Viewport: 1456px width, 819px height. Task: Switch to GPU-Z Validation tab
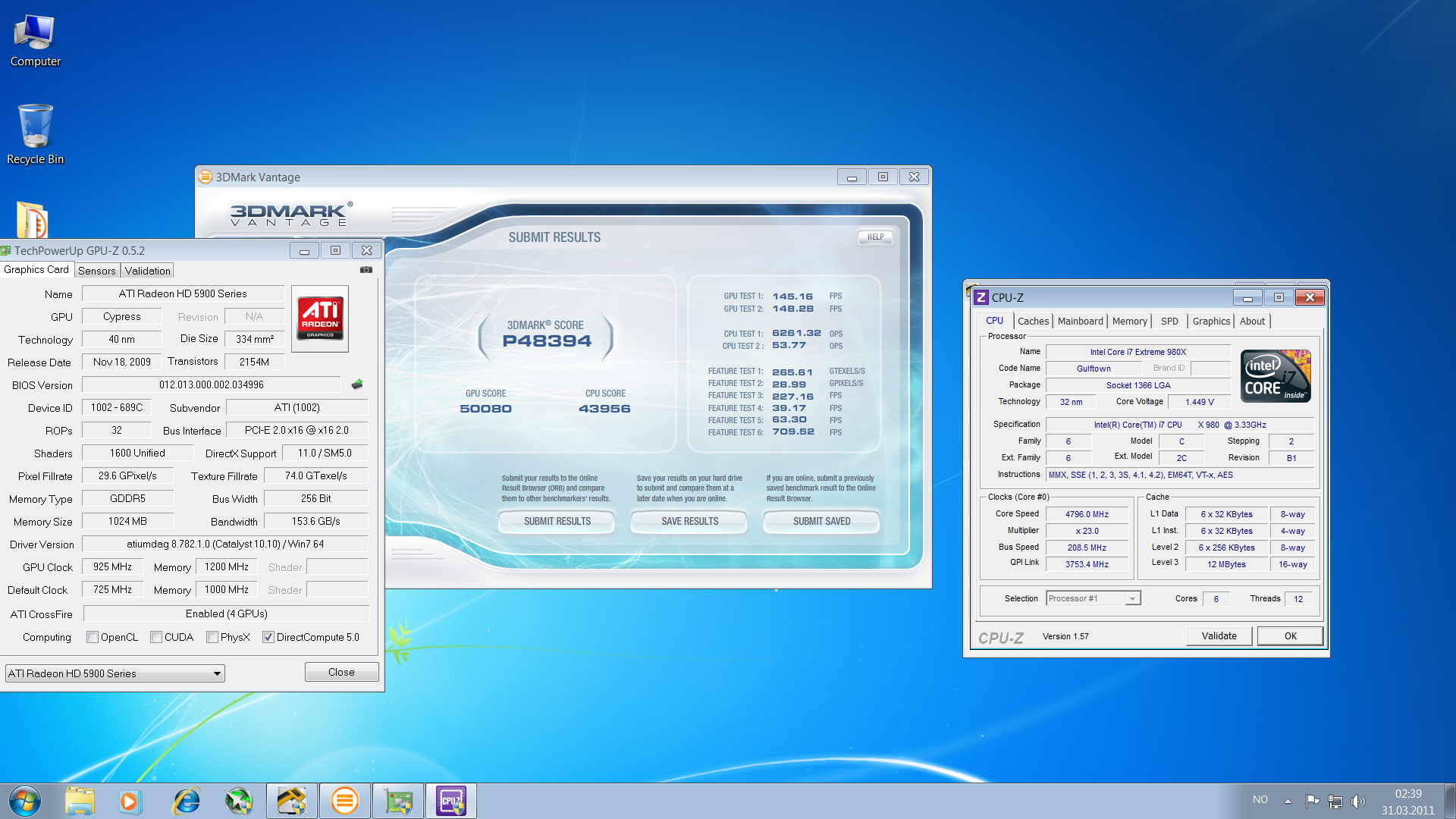(x=148, y=271)
